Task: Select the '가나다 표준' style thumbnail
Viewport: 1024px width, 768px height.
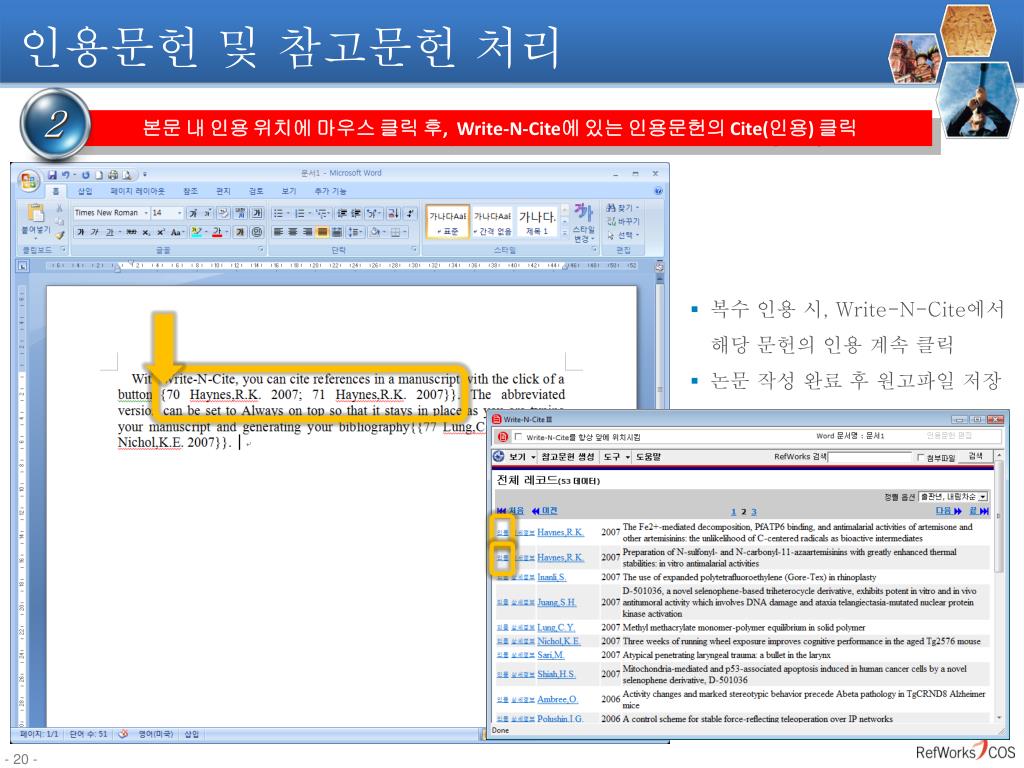Action: click(x=447, y=221)
